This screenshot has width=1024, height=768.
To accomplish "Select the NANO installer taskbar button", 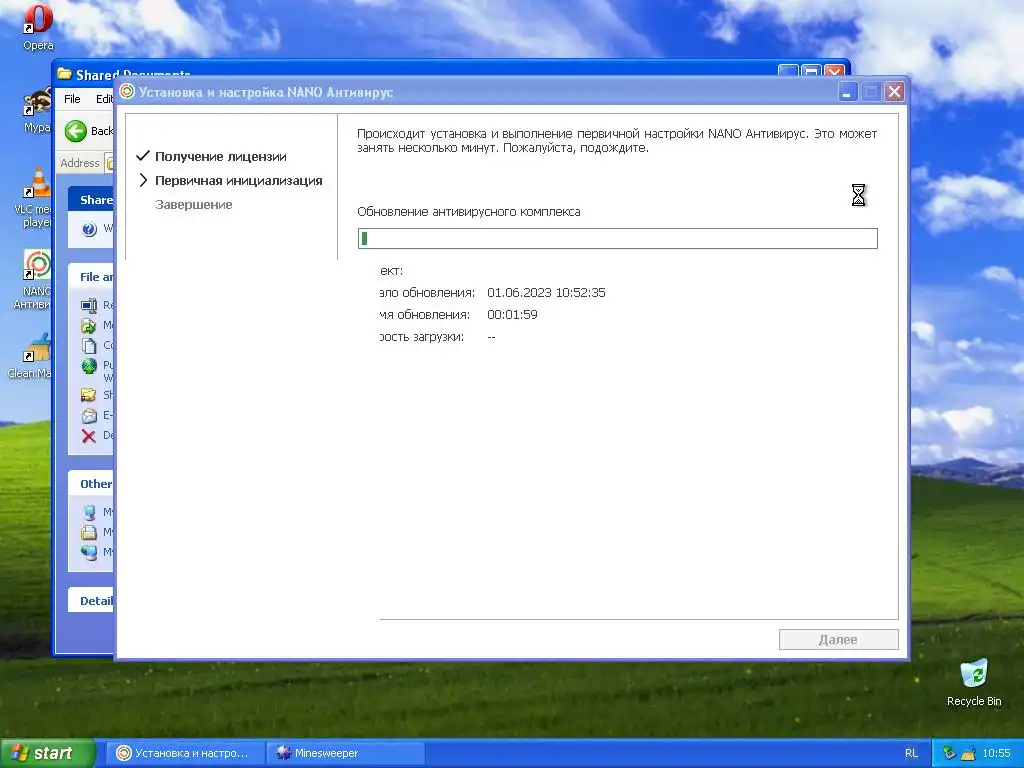I will tap(186, 753).
